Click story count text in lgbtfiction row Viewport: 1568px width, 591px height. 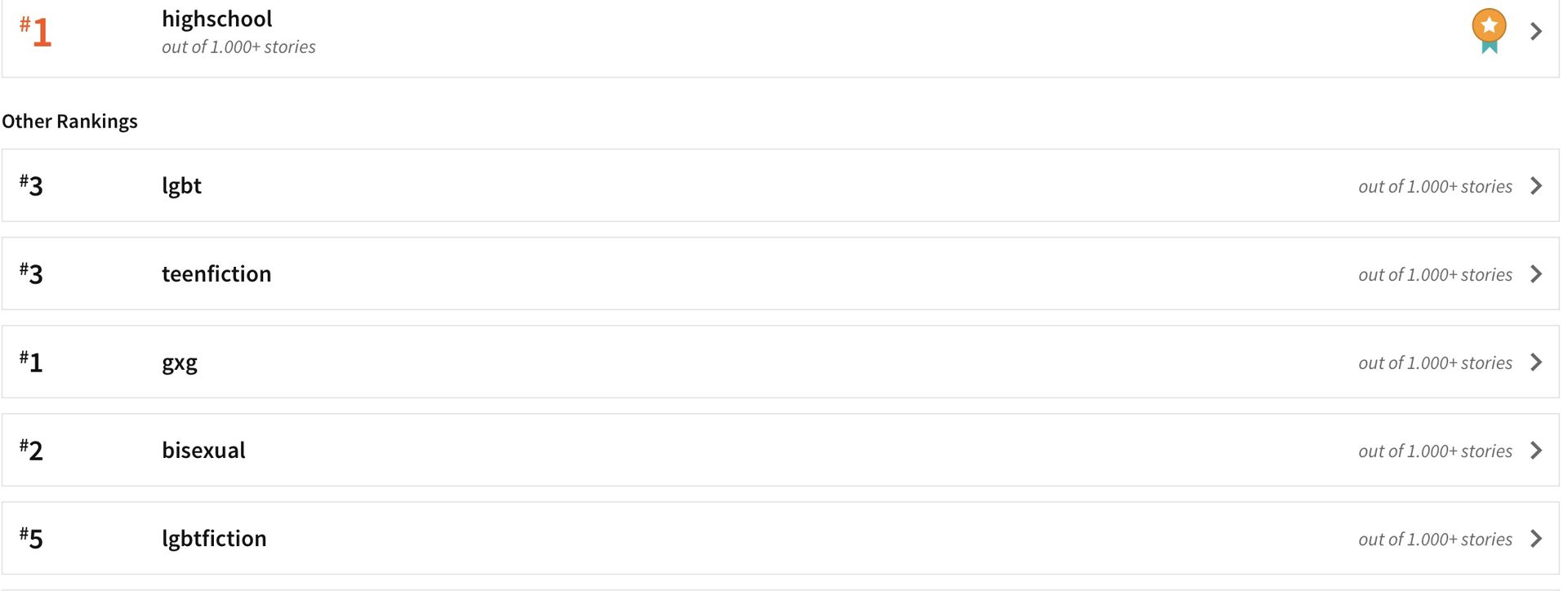coord(1435,539)
